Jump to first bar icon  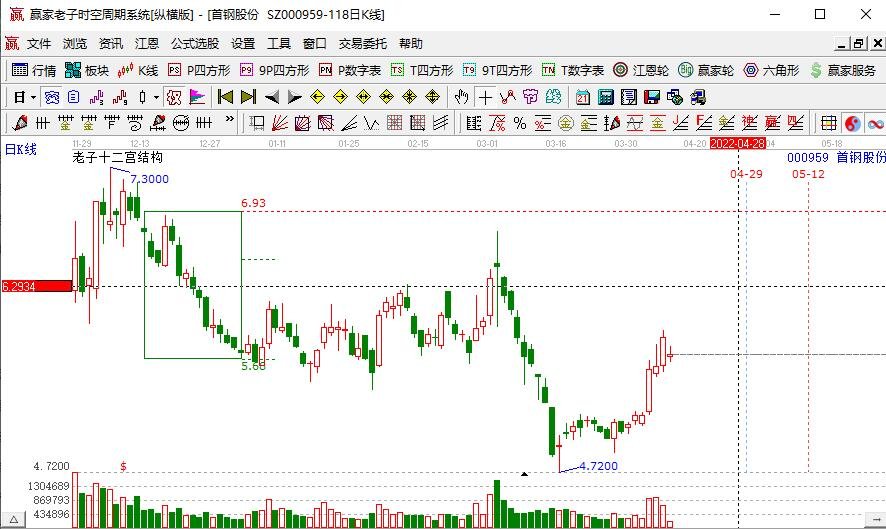225,98
